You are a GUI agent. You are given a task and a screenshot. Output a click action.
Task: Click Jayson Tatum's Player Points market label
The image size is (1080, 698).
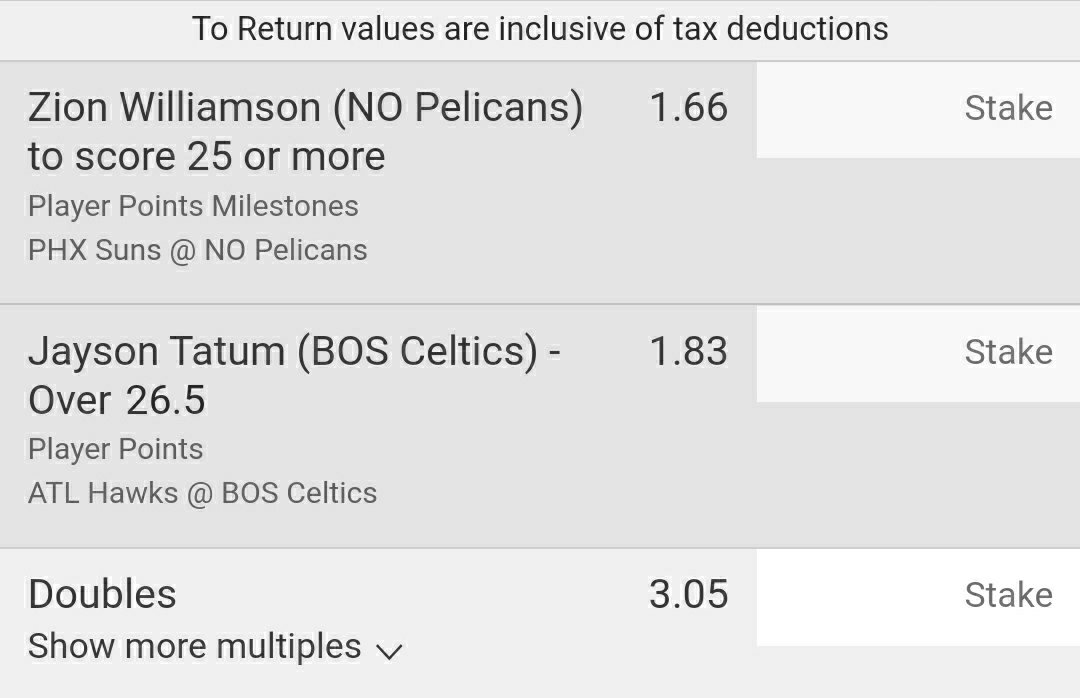tap(116, 449)
